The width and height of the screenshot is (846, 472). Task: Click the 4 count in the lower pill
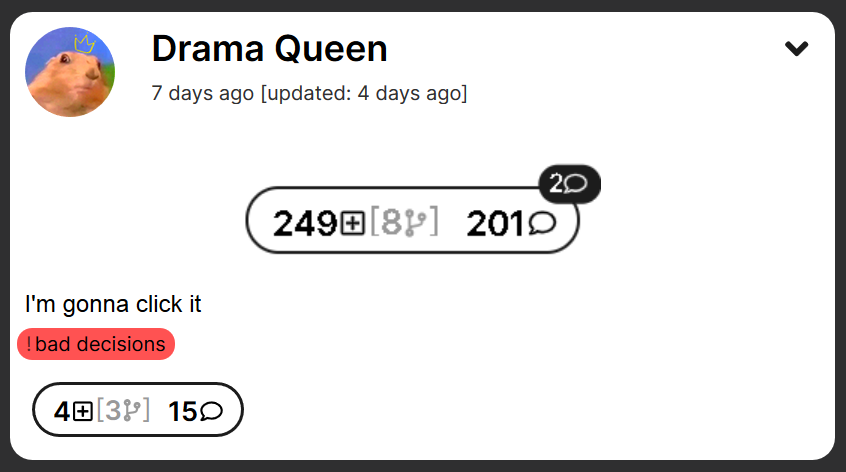click(x=62, y=412)
